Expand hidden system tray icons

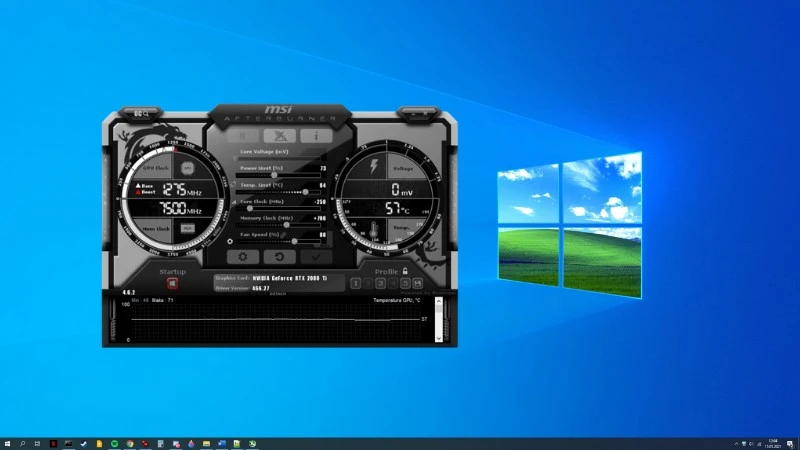736,444
